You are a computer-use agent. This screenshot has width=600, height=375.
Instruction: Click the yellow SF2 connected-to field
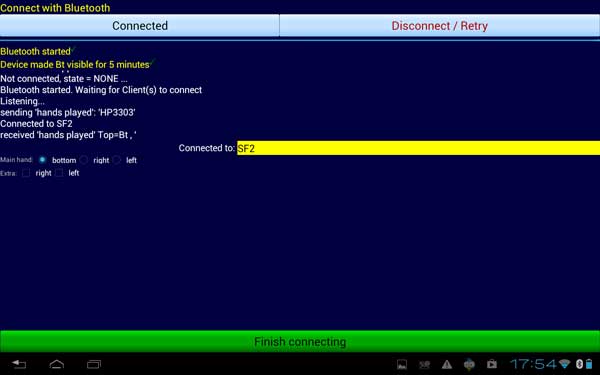tap(418, 148)
